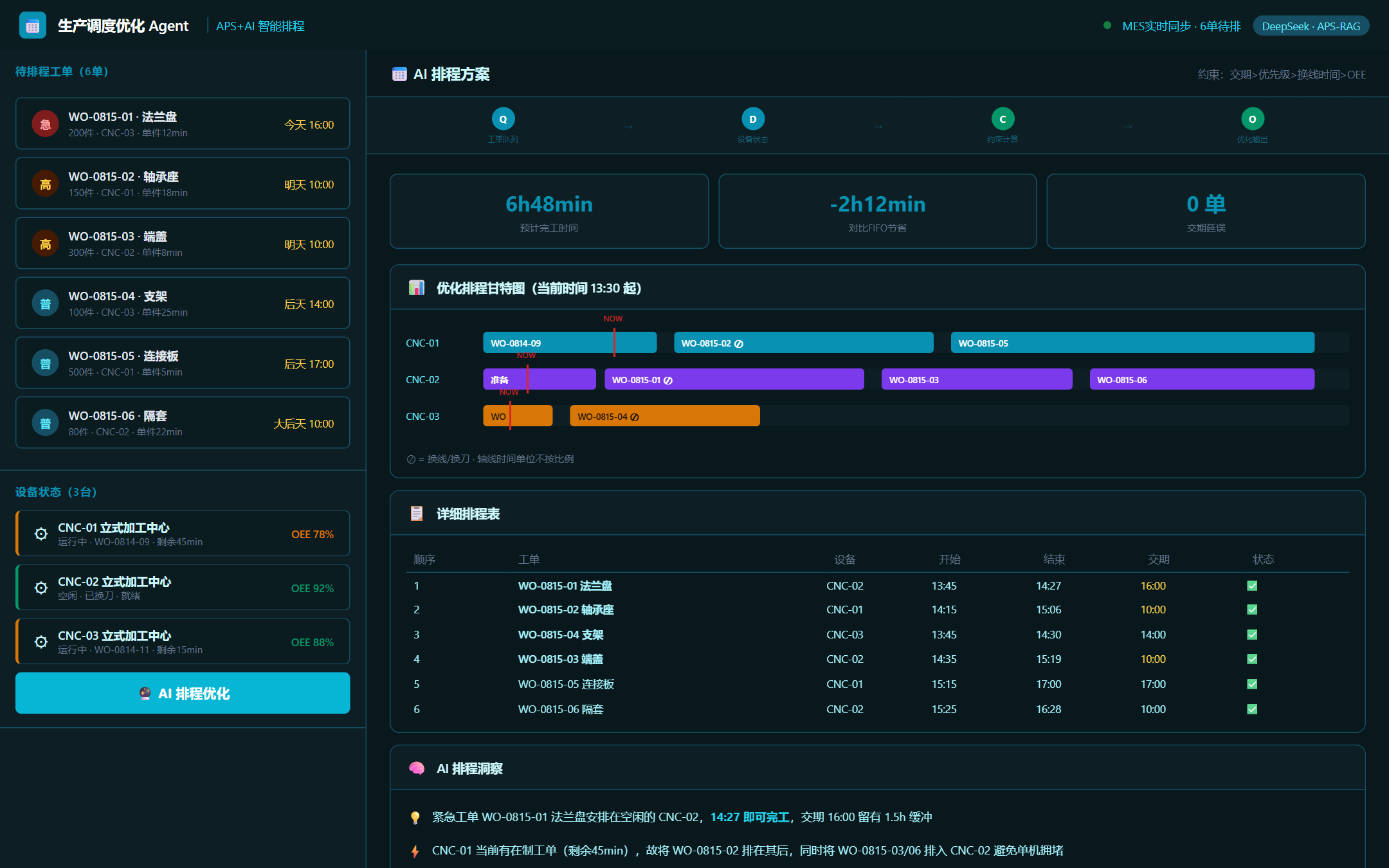The image size is (1389, 868).
Task: Select the WO-0815-02 Gantt bar on CNC-01
Action: pyautogui.click(x=803, y=343)
